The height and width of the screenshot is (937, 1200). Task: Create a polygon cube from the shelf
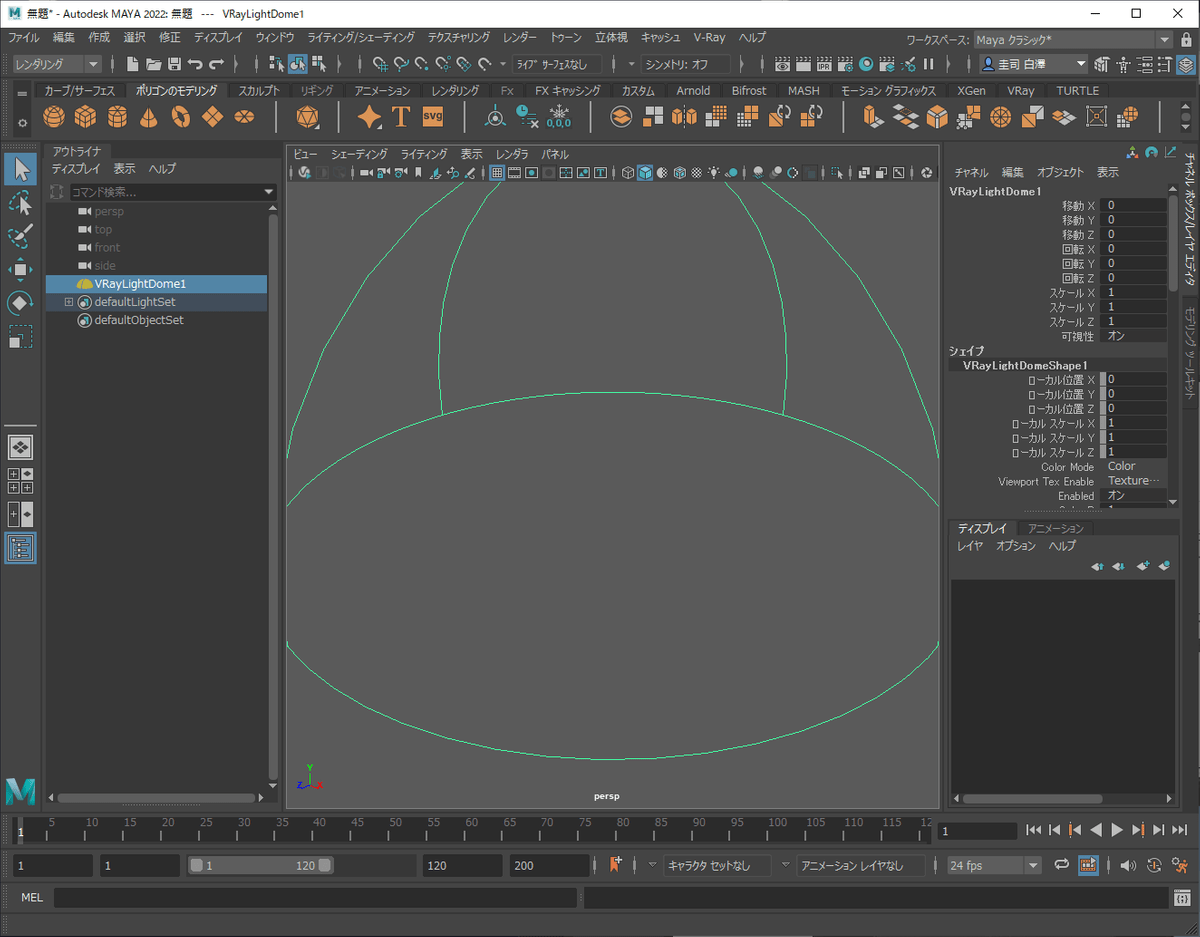coord(85,117)
